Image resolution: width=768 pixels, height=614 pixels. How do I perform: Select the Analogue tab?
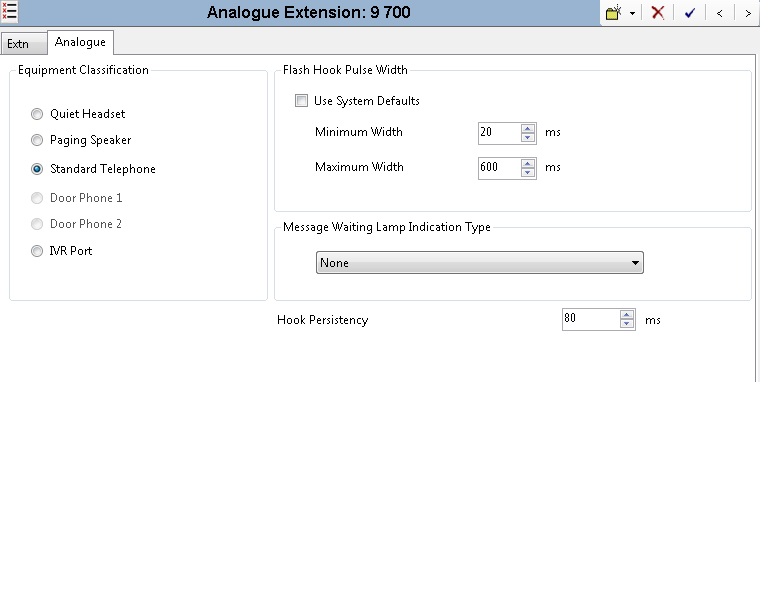click(80, 42)
